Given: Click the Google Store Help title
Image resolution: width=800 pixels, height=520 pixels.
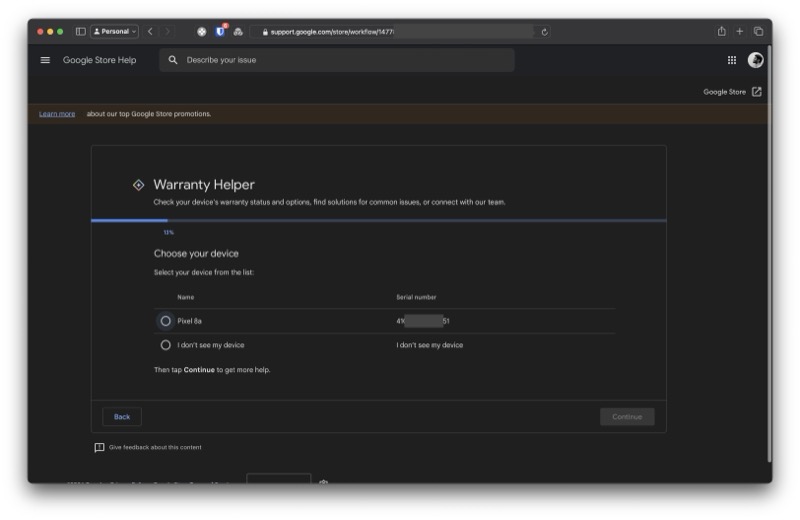Looking at the screenshot, I should (99, 60).
